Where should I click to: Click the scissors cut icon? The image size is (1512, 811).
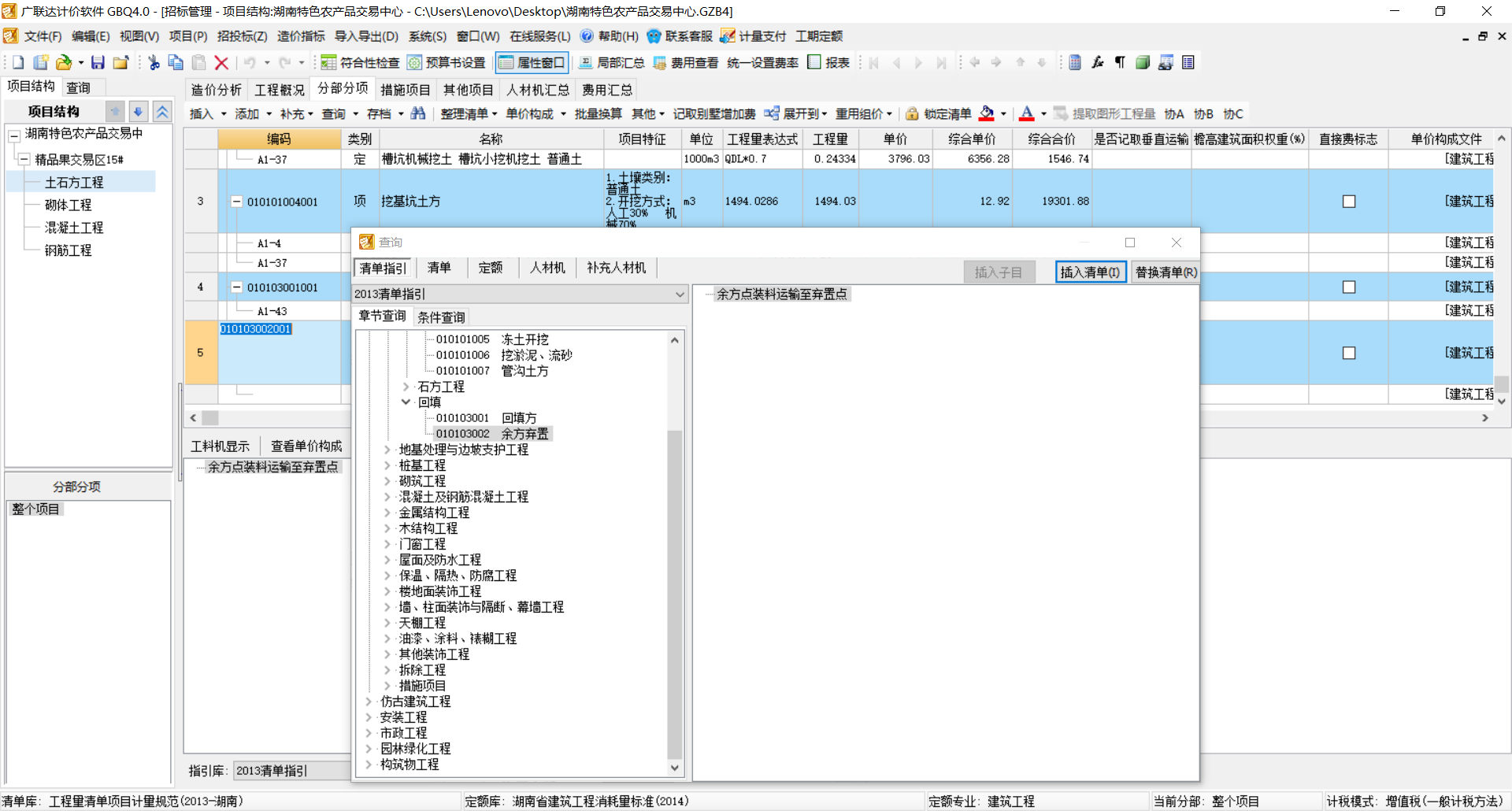click(154, 63)
